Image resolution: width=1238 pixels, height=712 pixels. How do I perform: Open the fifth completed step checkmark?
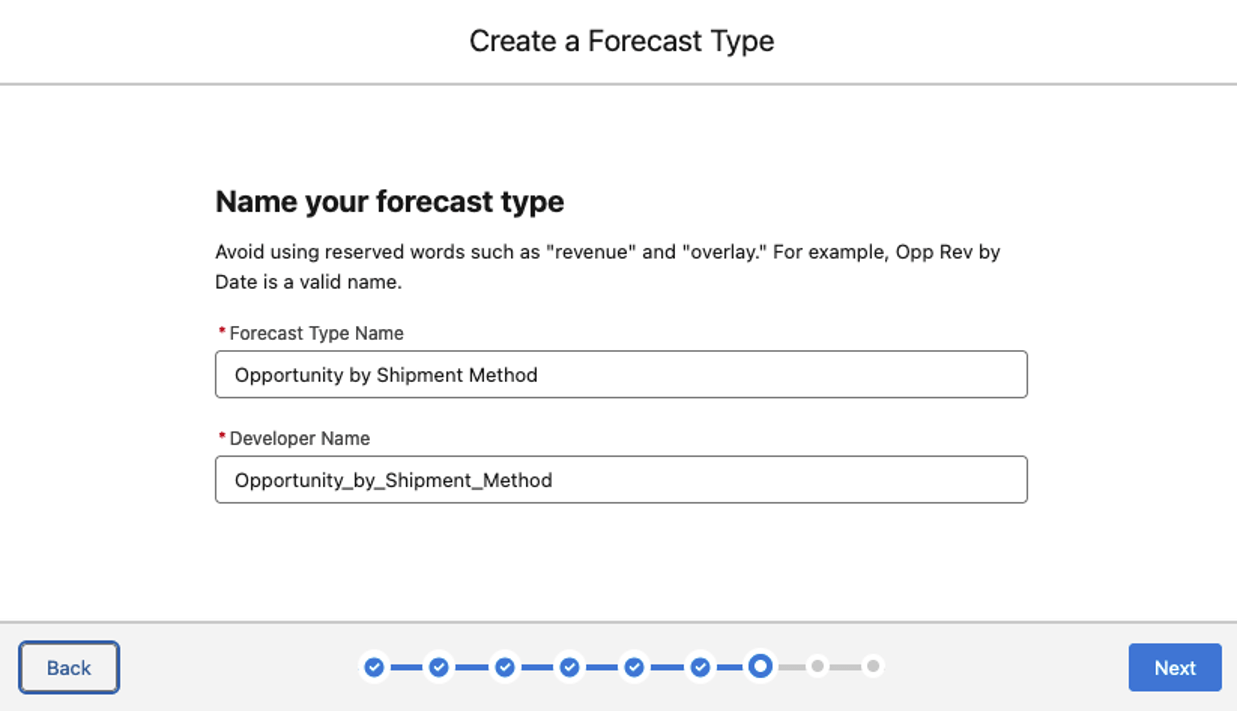pos(635,667)
